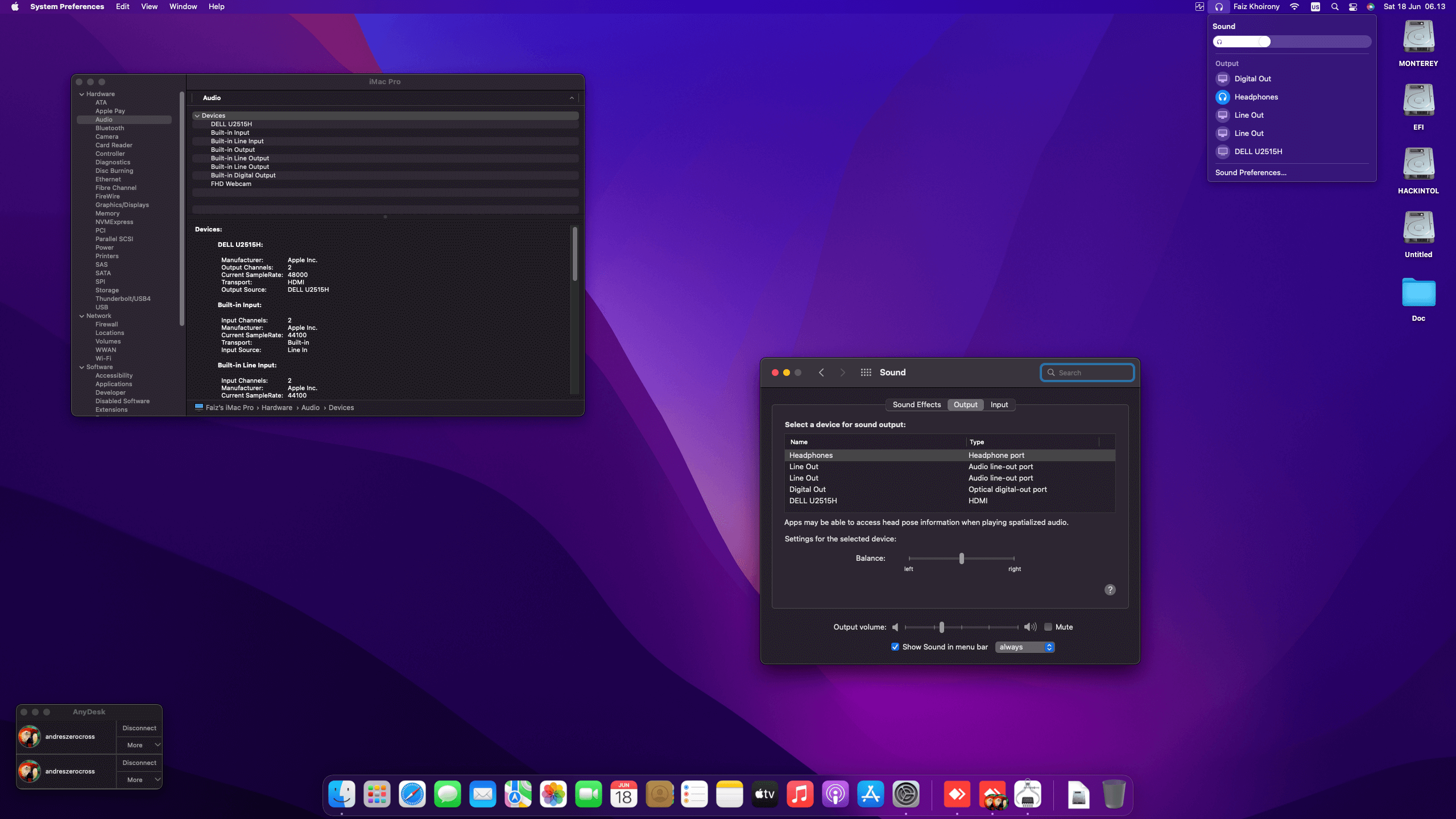1456x819 pixels.
Task: Switch to the Sound Effects tab
Action: (916, 404)
